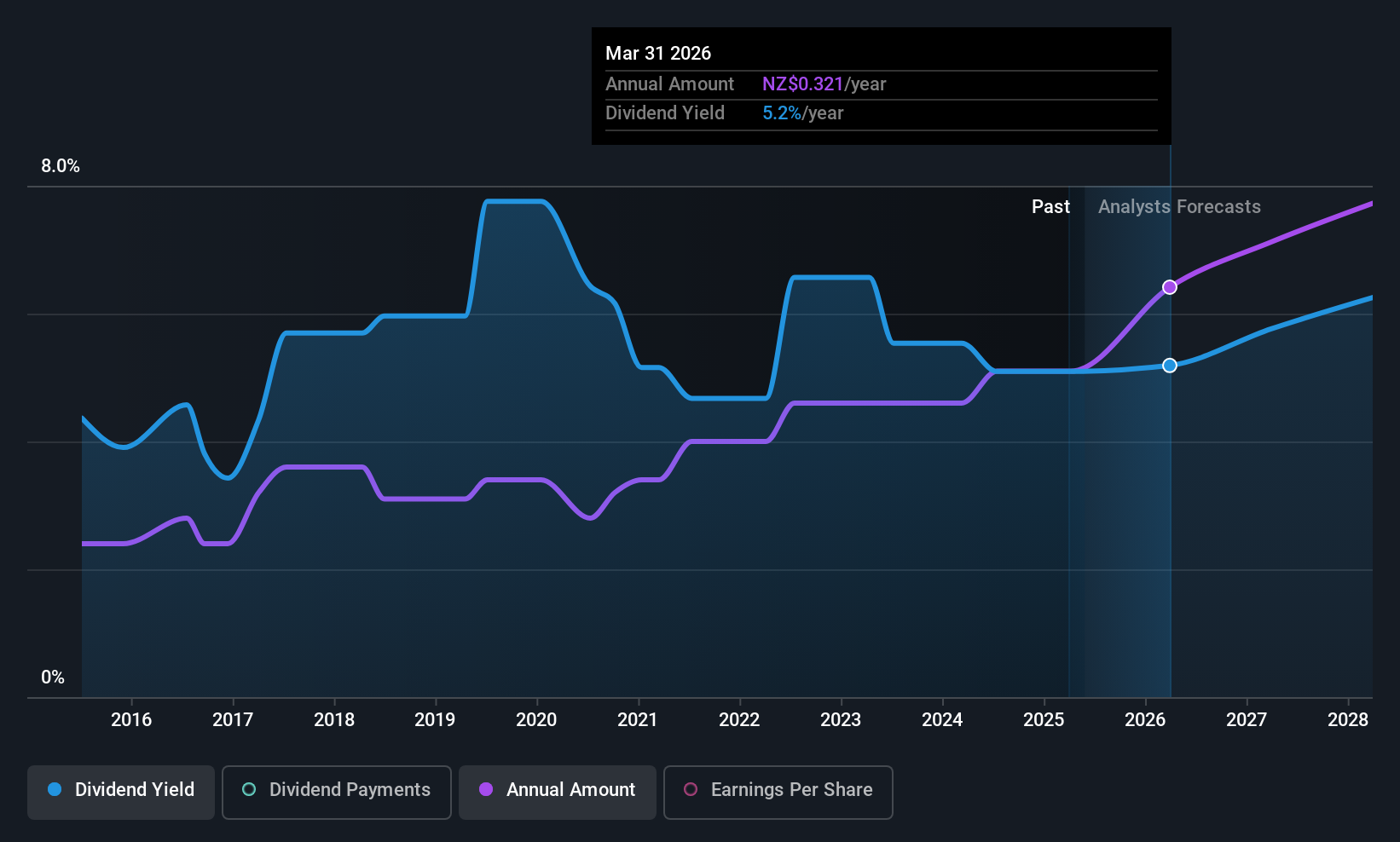Click the 5.2%/year yield value in tooltip
The height and width of the screenshot is (842, 1400).
[x=802, y=113]
